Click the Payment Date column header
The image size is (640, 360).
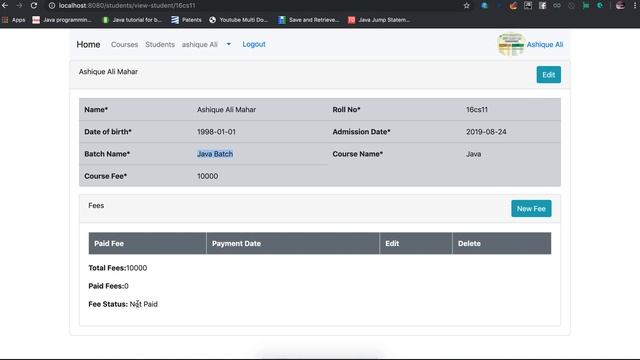[293, 243]
